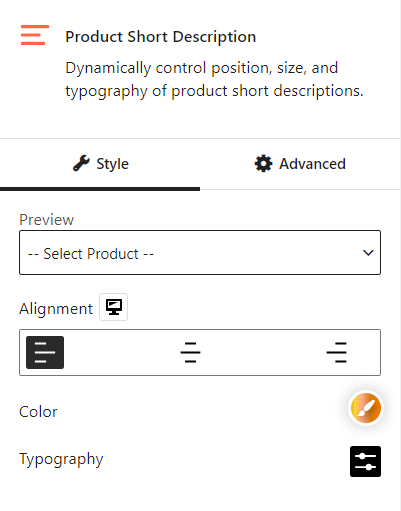The image size is (401, 511).
Task: Click the "-- Select Product --" placeholder text
Action: coord(91,254)
